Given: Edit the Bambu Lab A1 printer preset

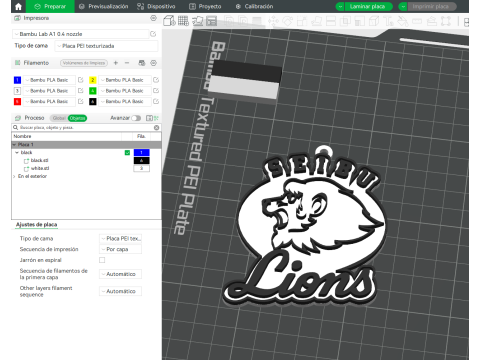Looking at the screenshot, I should tap(153, 34).
